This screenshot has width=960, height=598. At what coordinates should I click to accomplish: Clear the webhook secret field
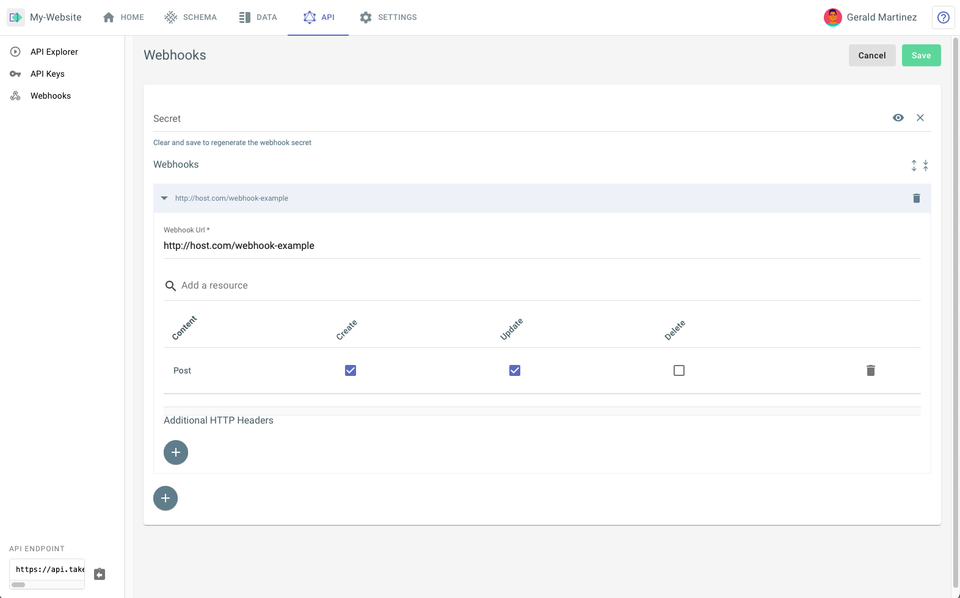tap(920, 118)
